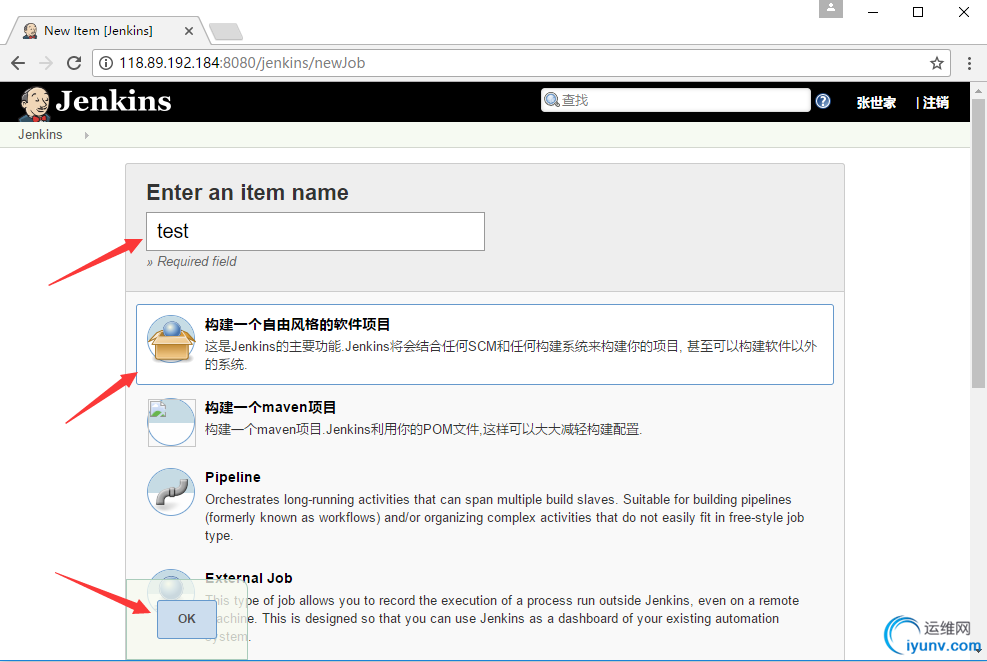Go back with the browser back arrow

click(18, 63)
